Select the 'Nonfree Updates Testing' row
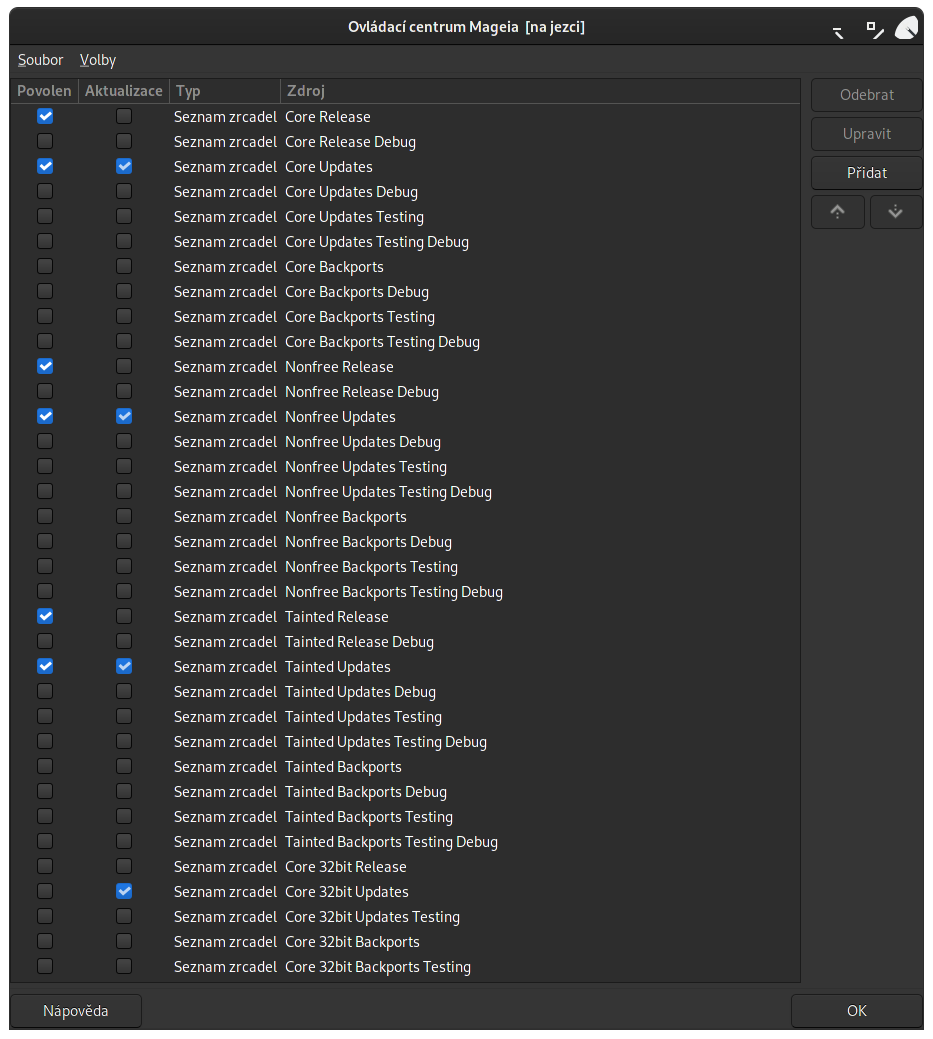The height and width of the screenshot is (1039, 933). [x=406, y=466]
